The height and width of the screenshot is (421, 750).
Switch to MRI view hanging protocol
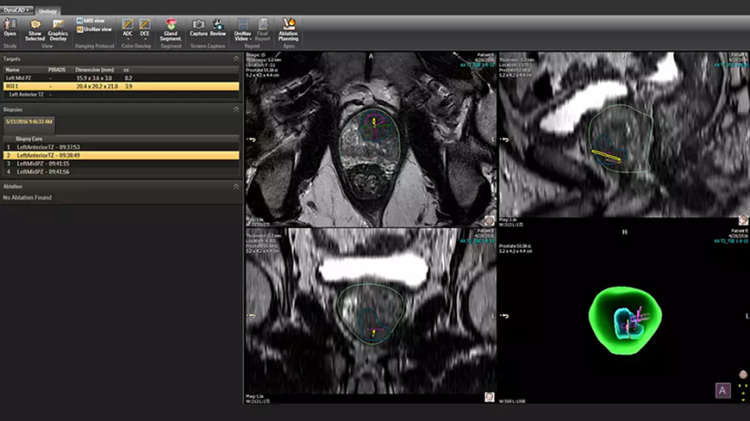pos(90,20)
